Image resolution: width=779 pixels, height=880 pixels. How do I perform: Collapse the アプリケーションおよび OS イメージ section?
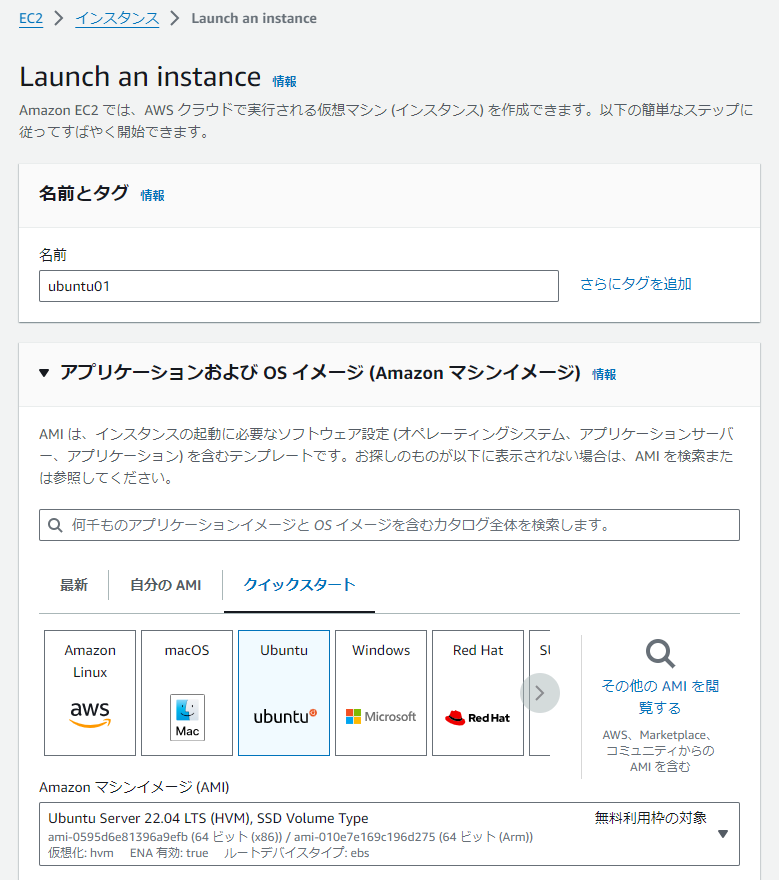44,373
